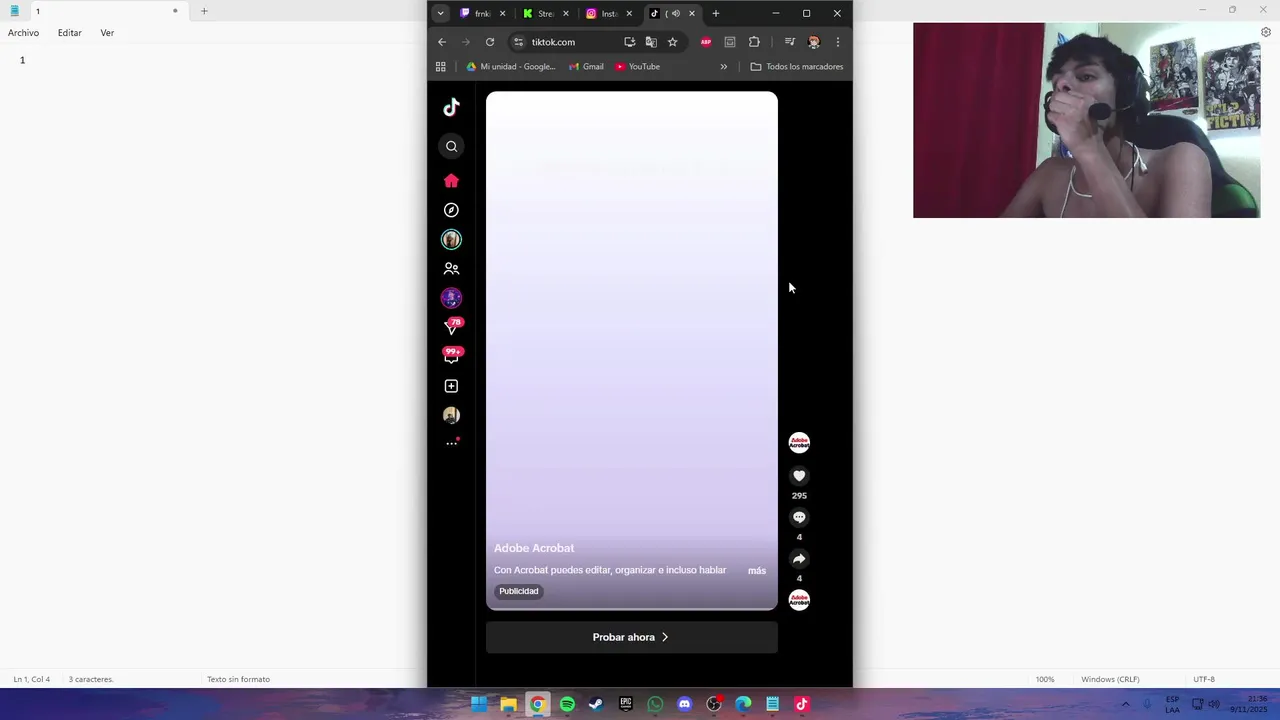Click Probar ahora button

pyautogui.click(x=631, y=637)
